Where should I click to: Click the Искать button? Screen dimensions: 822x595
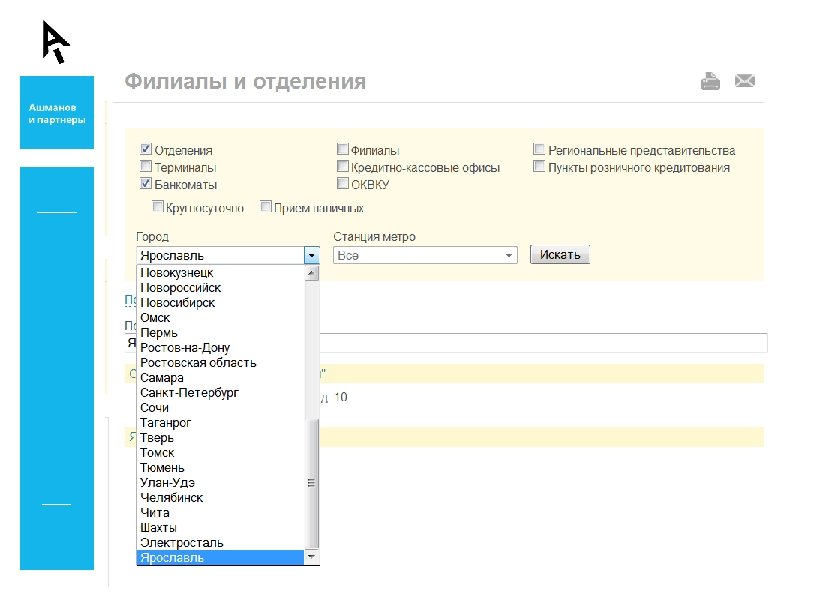559,254
